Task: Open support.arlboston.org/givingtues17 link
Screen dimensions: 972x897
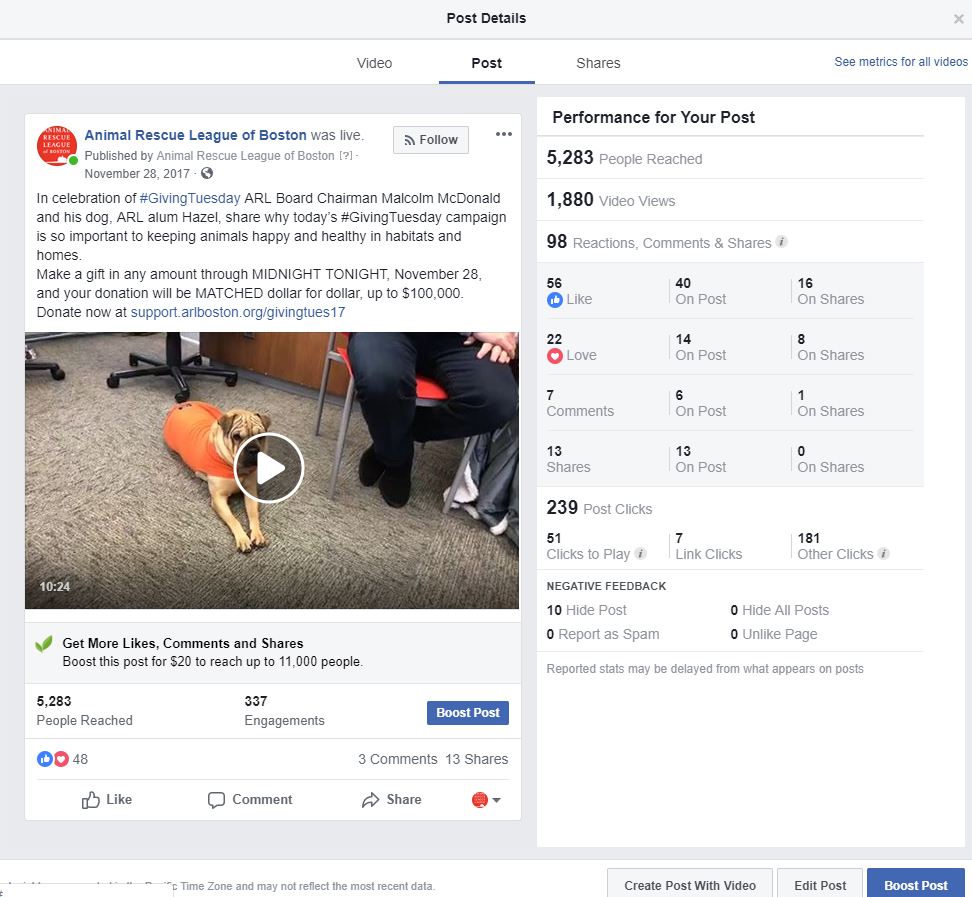Action: [238, 312]
